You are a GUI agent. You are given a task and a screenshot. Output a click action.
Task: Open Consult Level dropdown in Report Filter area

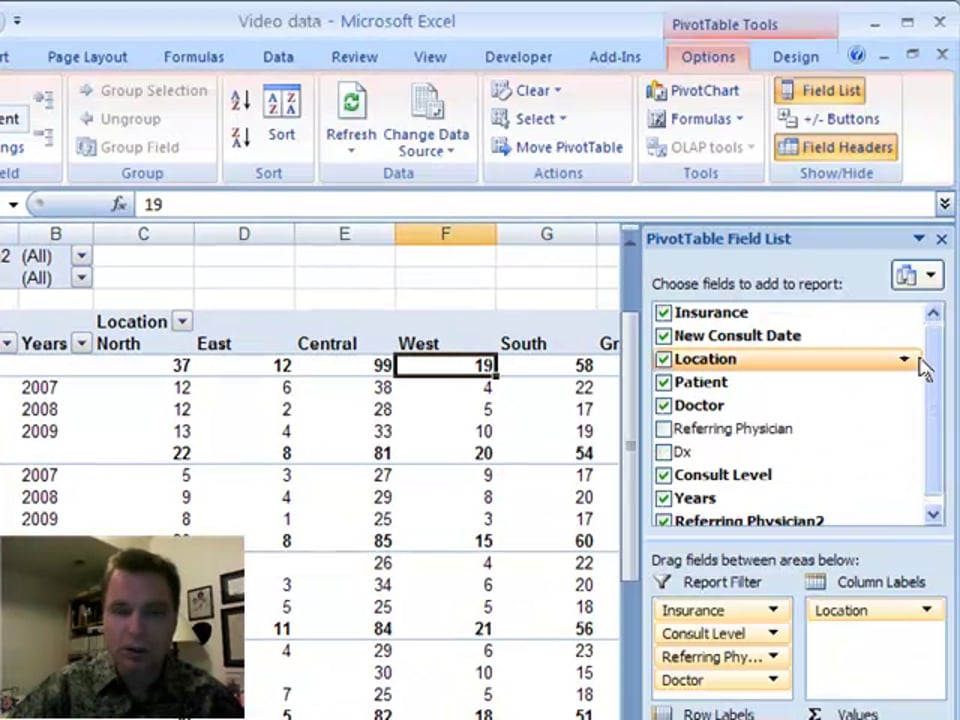(774, 633)
